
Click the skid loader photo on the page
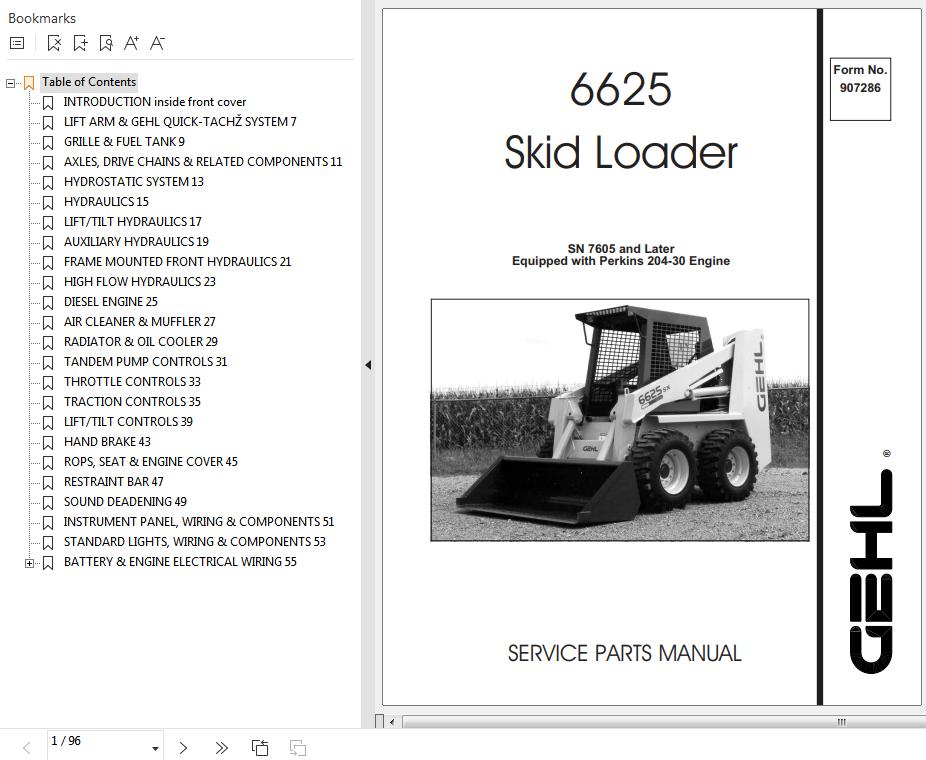point(619,420)
